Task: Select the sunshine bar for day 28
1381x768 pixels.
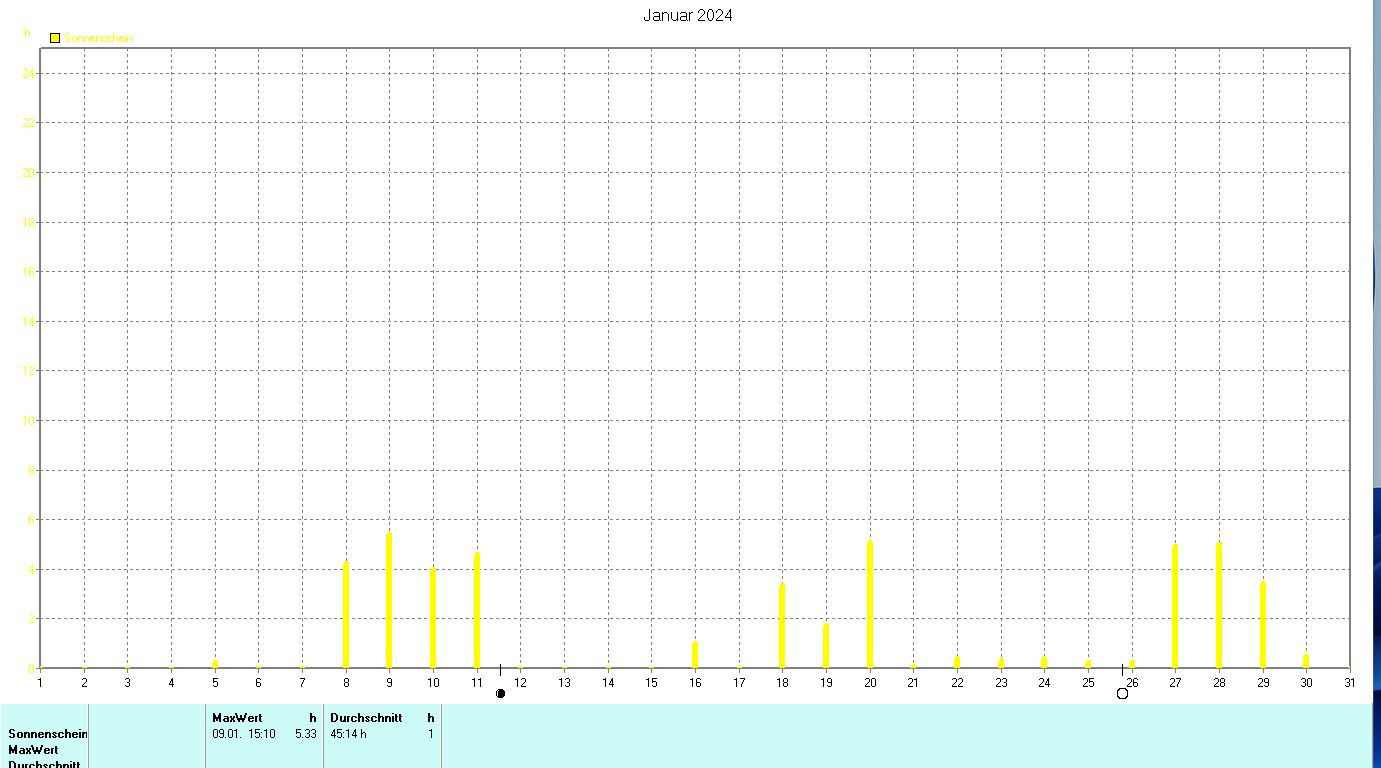Action: pyautogui.click(x=1219, y=605)
